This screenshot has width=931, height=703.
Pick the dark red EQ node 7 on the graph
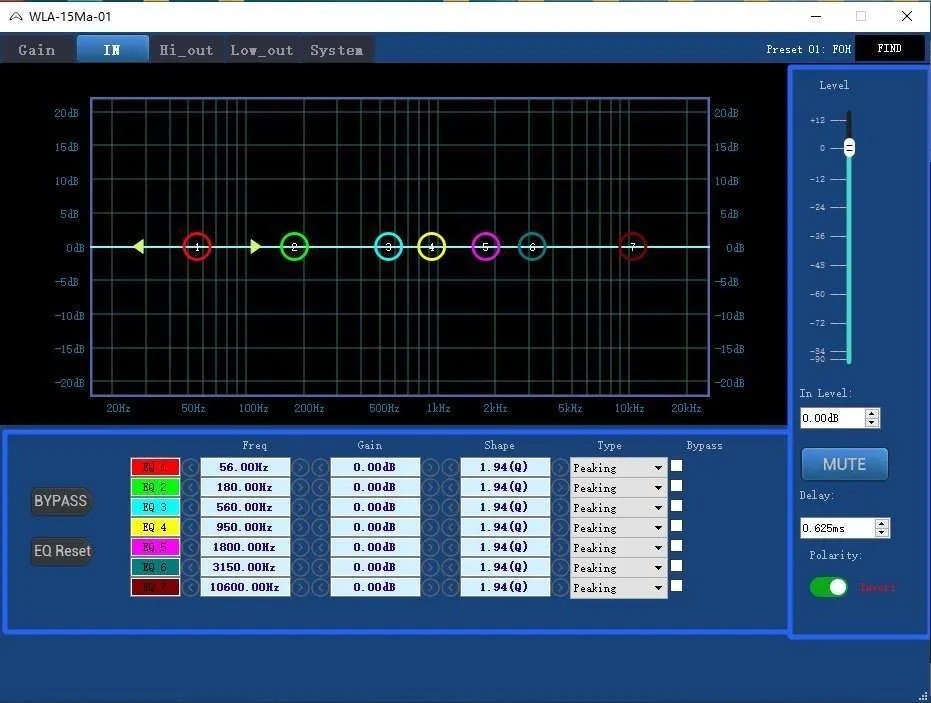coord(632,246)
